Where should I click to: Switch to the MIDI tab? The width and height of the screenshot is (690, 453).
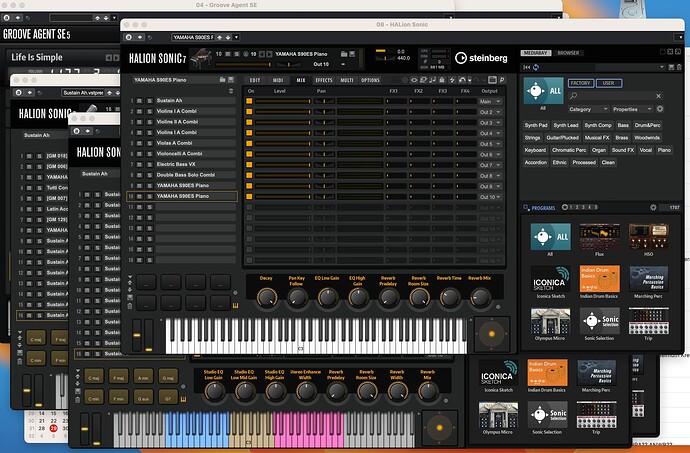(x=278, y=80)
